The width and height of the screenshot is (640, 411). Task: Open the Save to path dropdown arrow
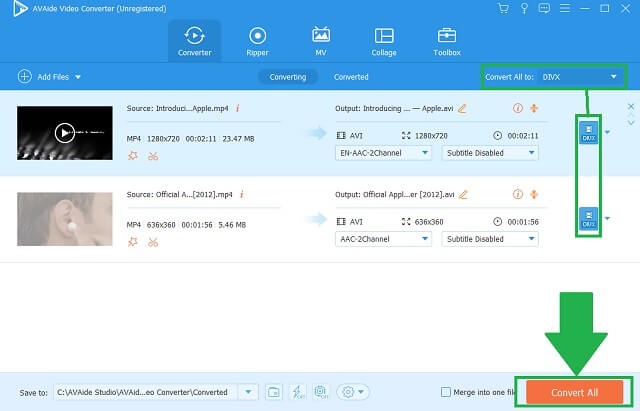(248, 392)
